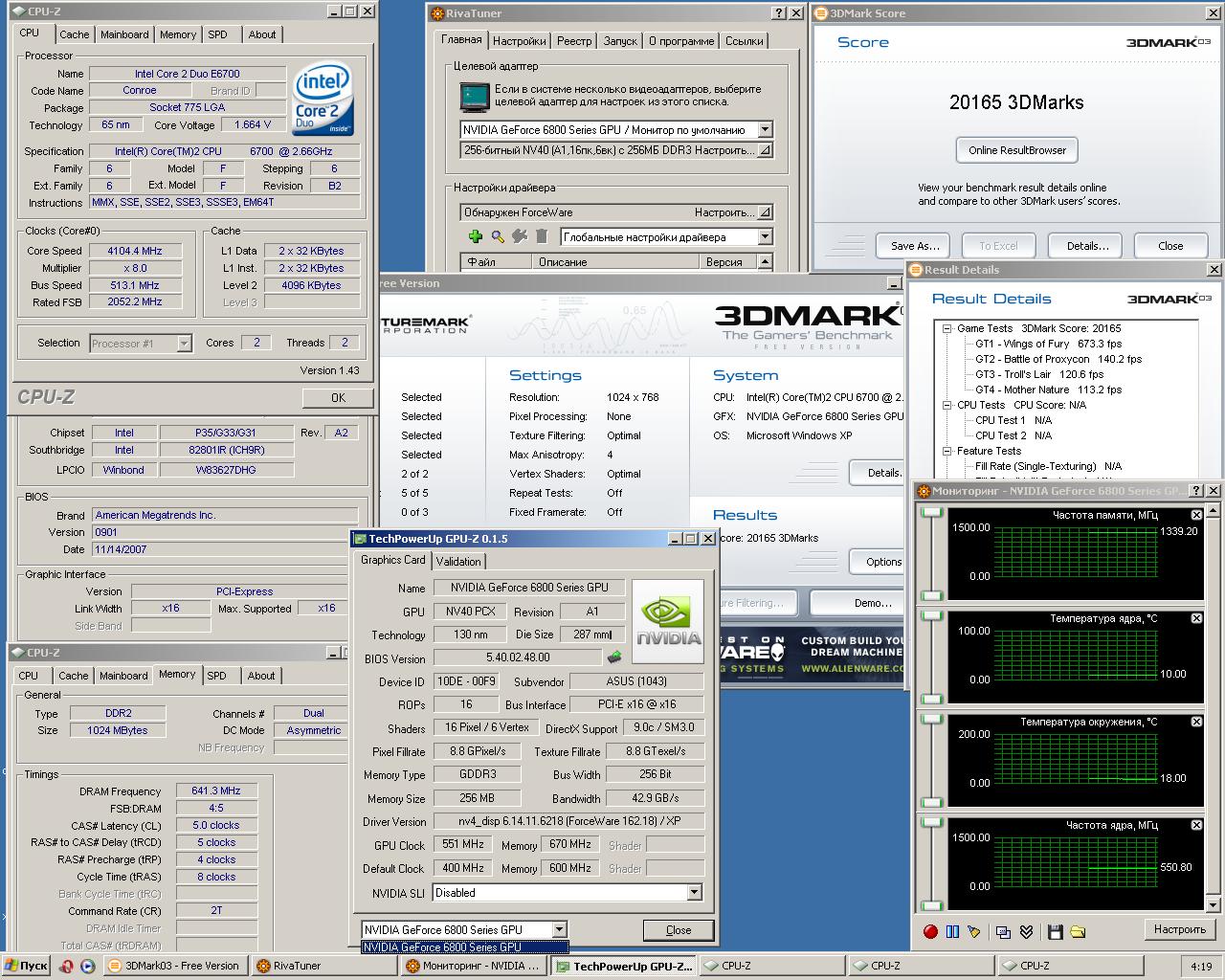This screenshot has height=980, width=1225.
Task: Open target adapter dropdown in RivaTuner
Action: (x=765, y=129)
